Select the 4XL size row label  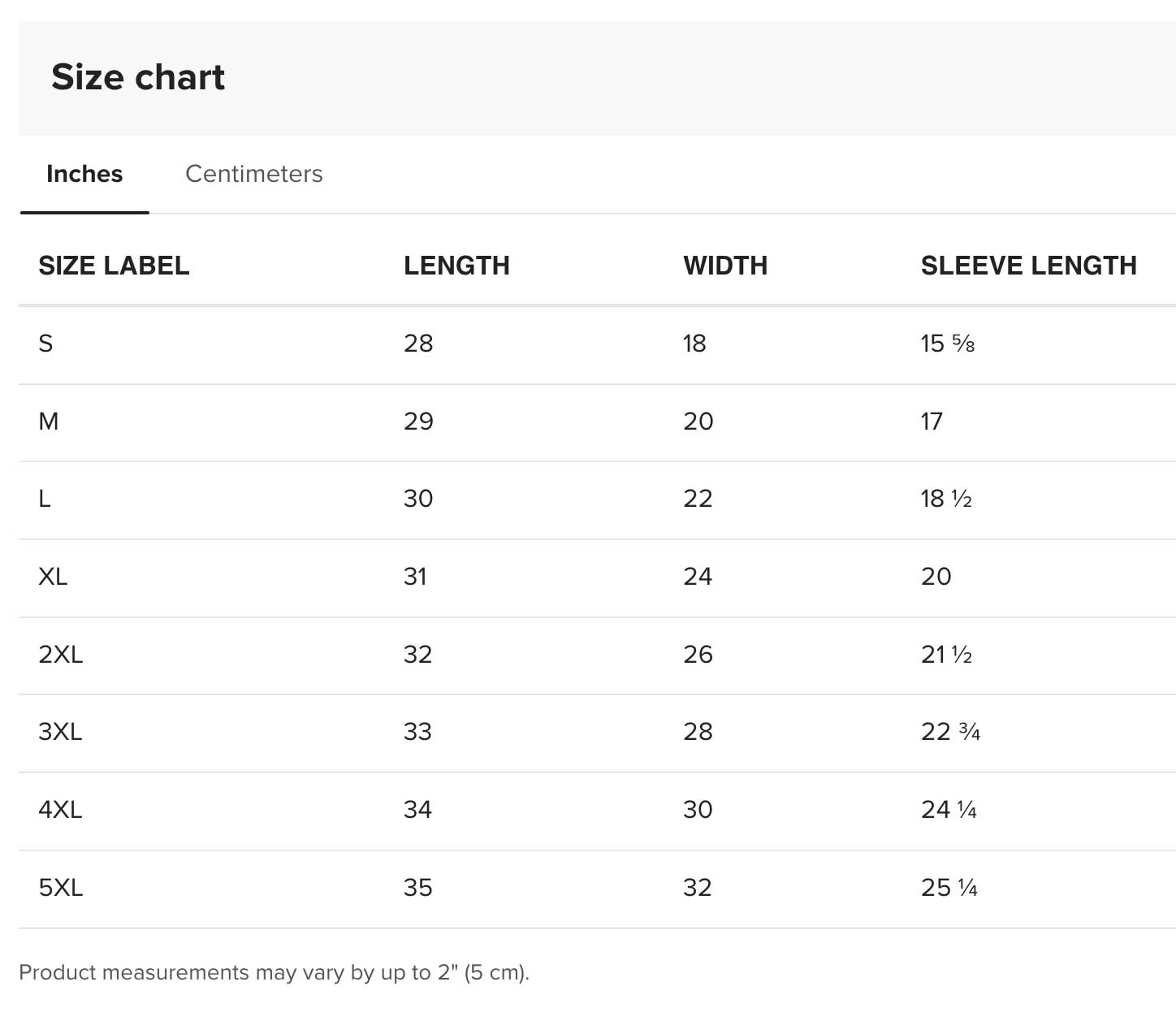click(60, 810)
